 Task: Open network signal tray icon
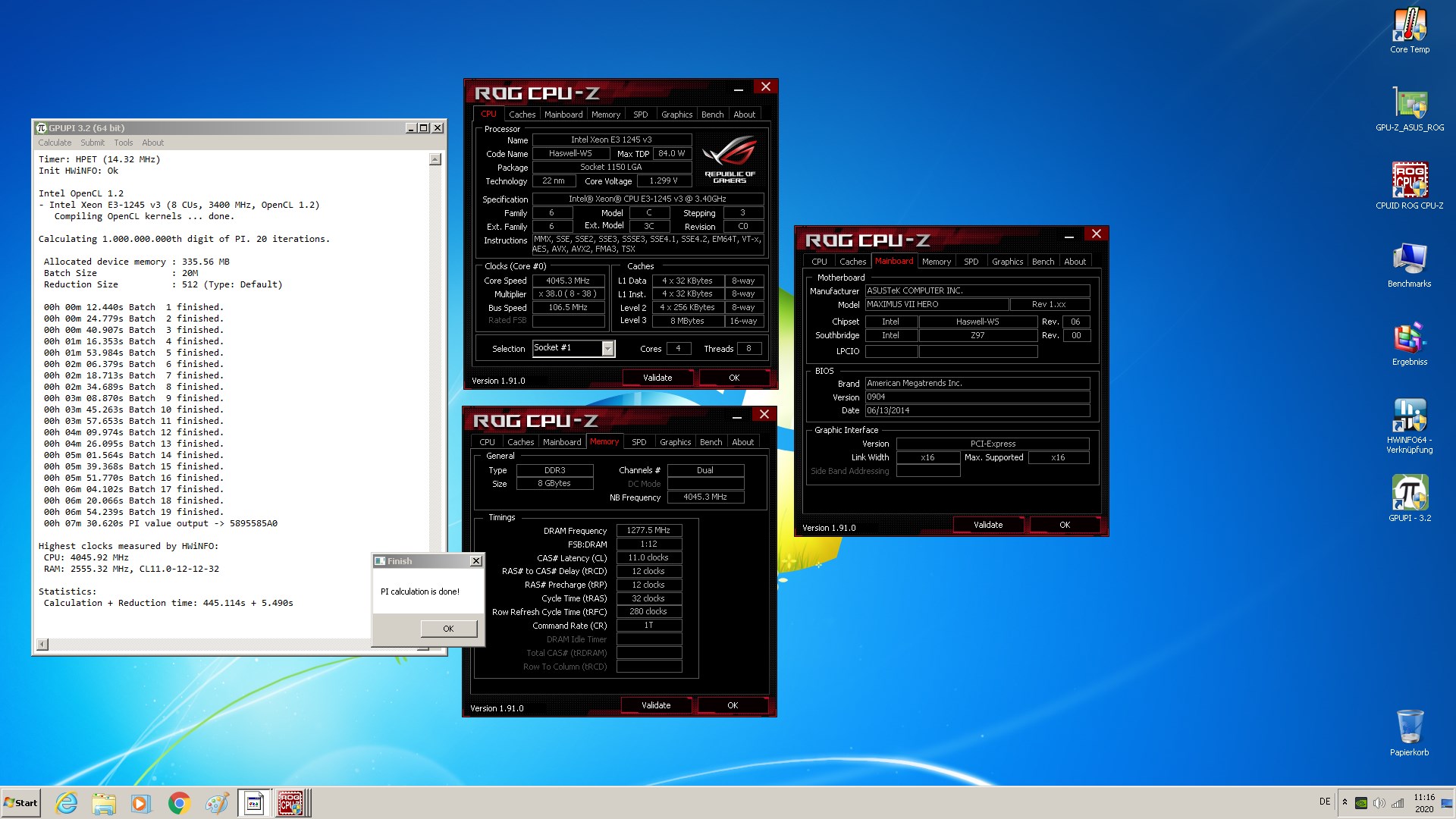point(1398,803)
